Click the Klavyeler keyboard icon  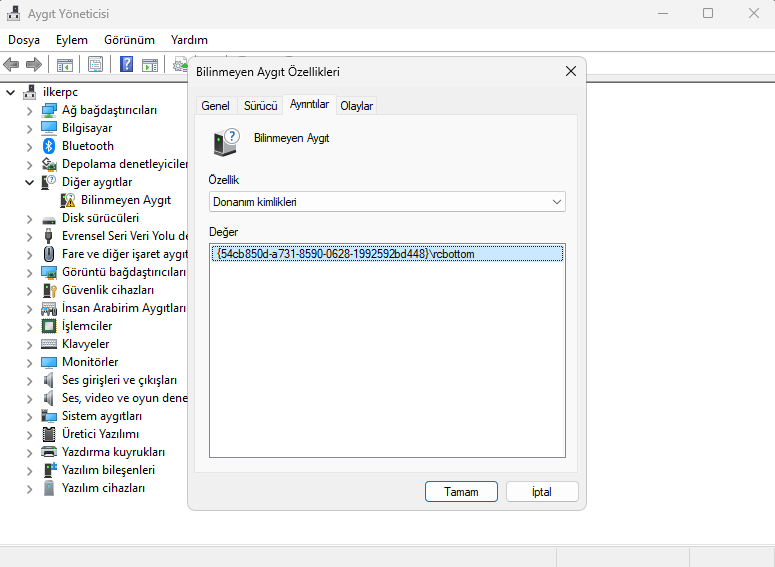49,344
